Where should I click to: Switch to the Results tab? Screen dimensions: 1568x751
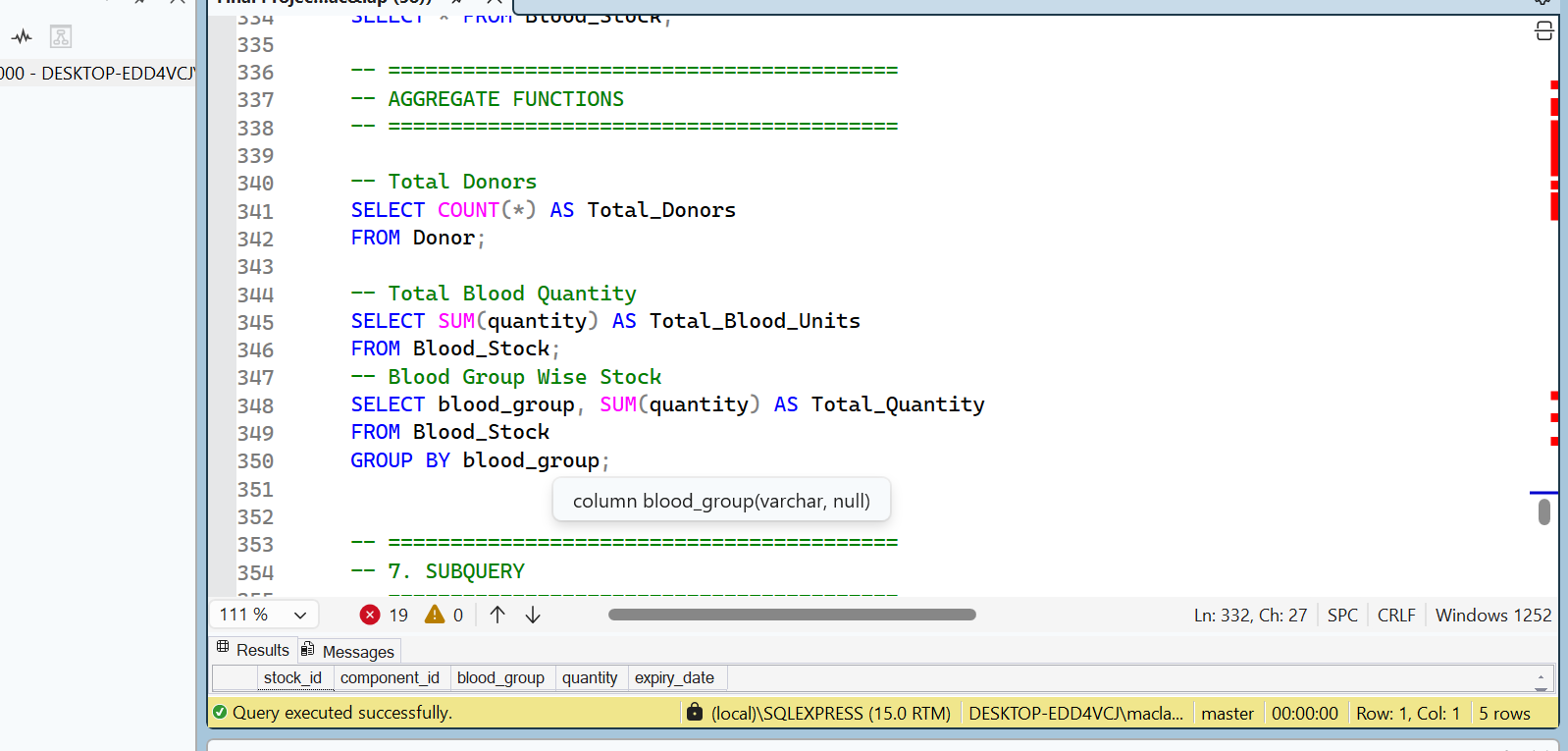[x=253, y=650]
